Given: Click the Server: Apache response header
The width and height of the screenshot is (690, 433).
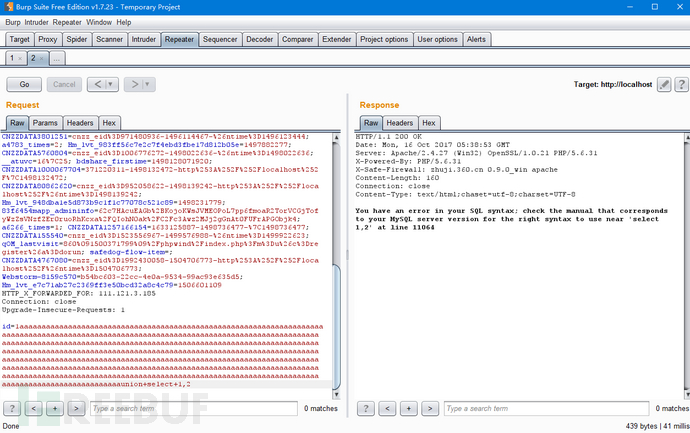Looking at the screenshot, I should pos(476,153).
